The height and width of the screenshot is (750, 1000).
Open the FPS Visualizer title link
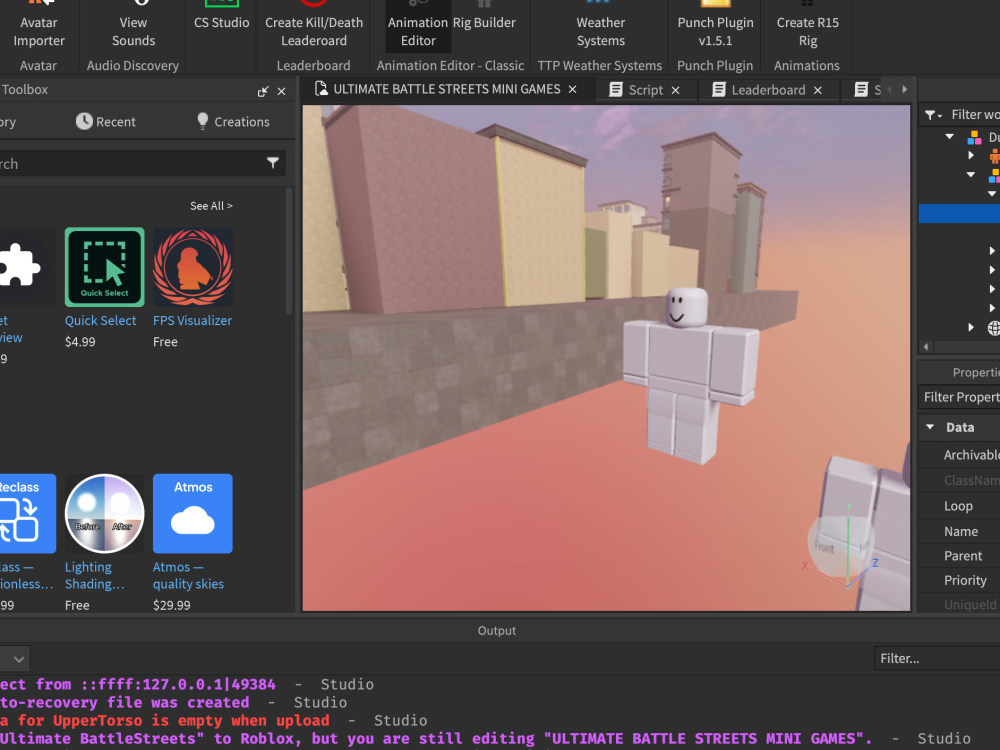pyautogui.click(x=192, y=320)
